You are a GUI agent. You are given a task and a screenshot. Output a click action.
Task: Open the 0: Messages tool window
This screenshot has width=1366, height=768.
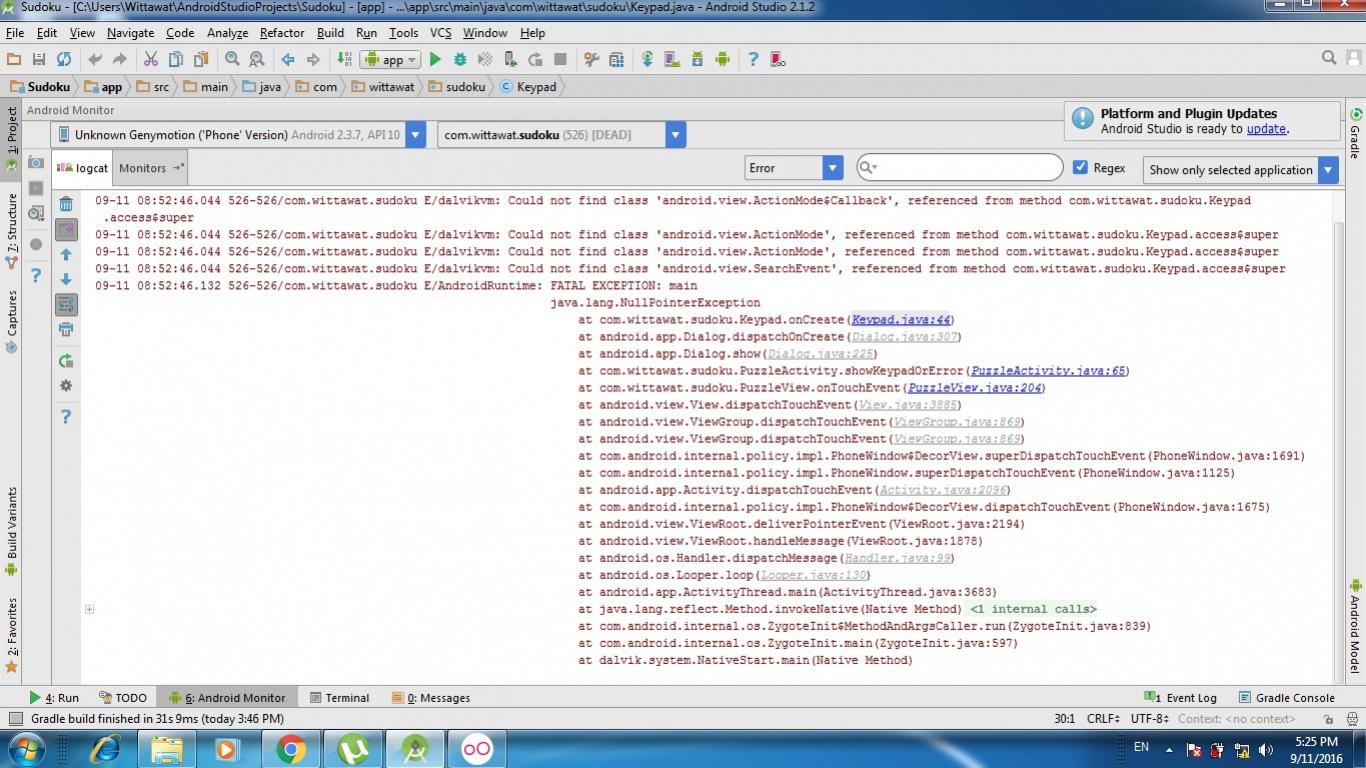431,698
